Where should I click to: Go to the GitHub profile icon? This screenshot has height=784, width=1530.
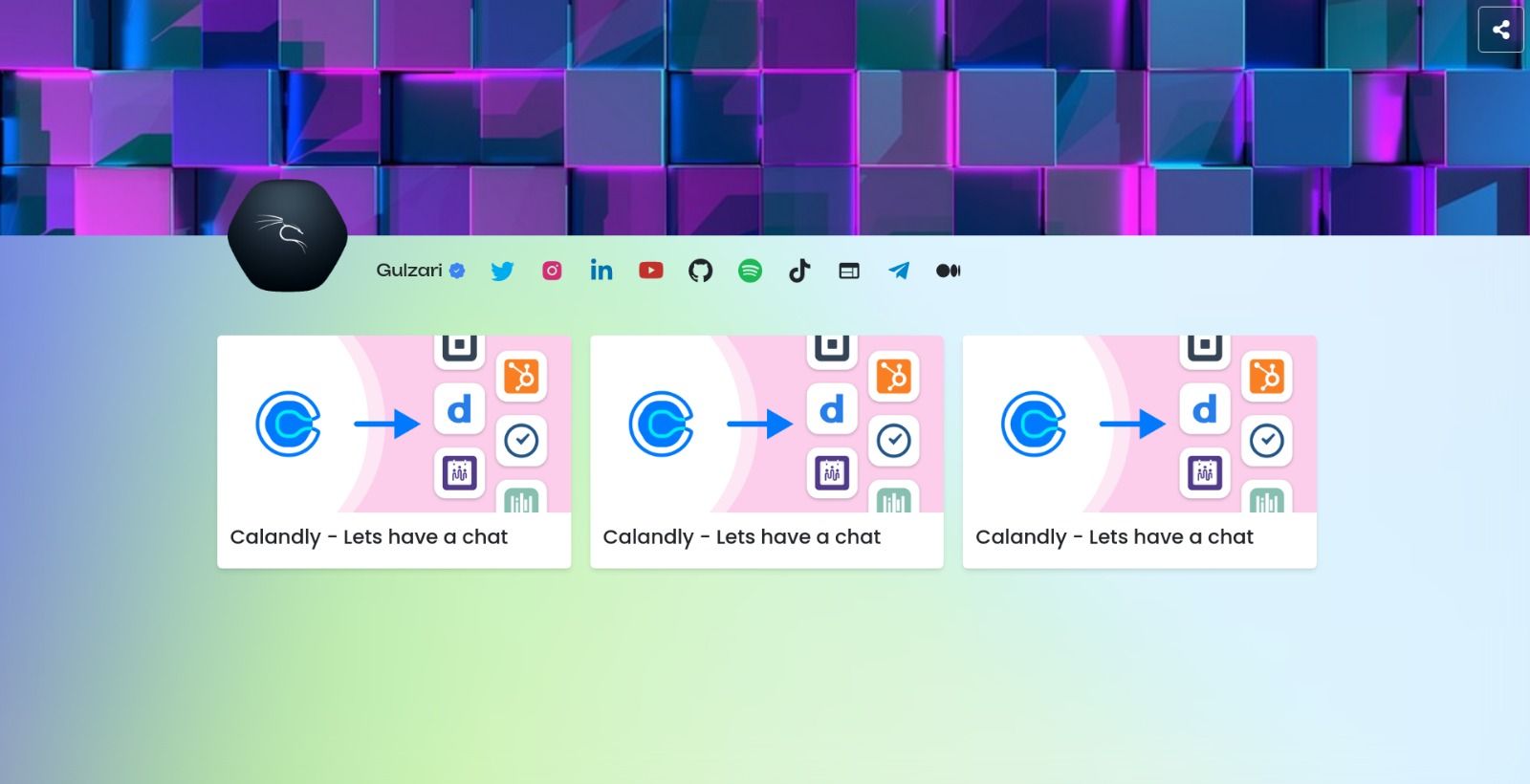[x=701, y=271]
